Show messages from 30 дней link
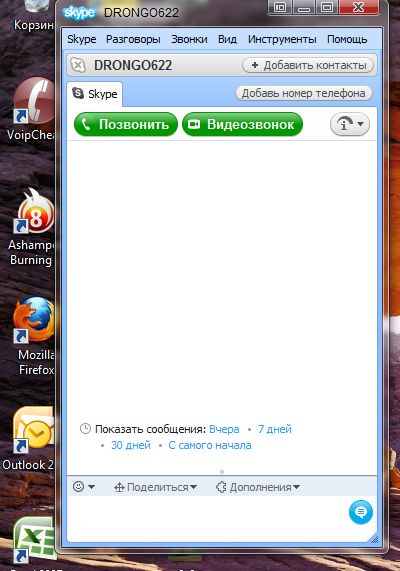The image size is (400, 571). pos(131,445)
